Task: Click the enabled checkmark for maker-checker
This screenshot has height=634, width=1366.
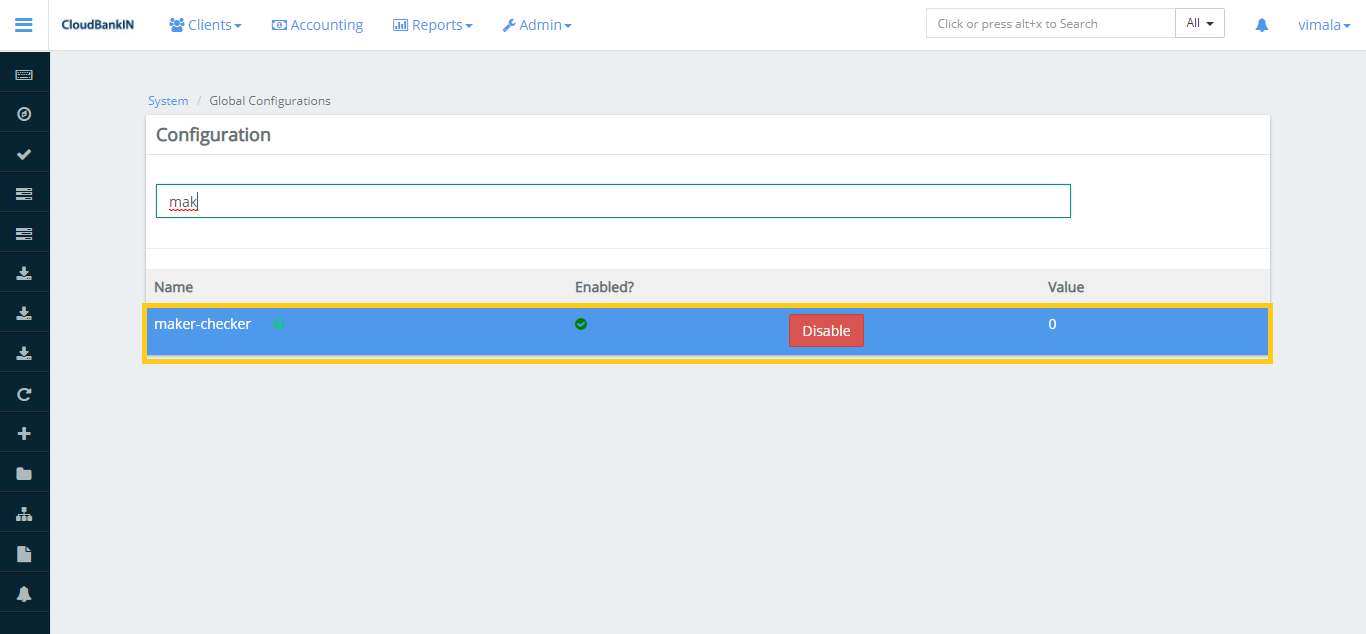Action: coord(581,323)
